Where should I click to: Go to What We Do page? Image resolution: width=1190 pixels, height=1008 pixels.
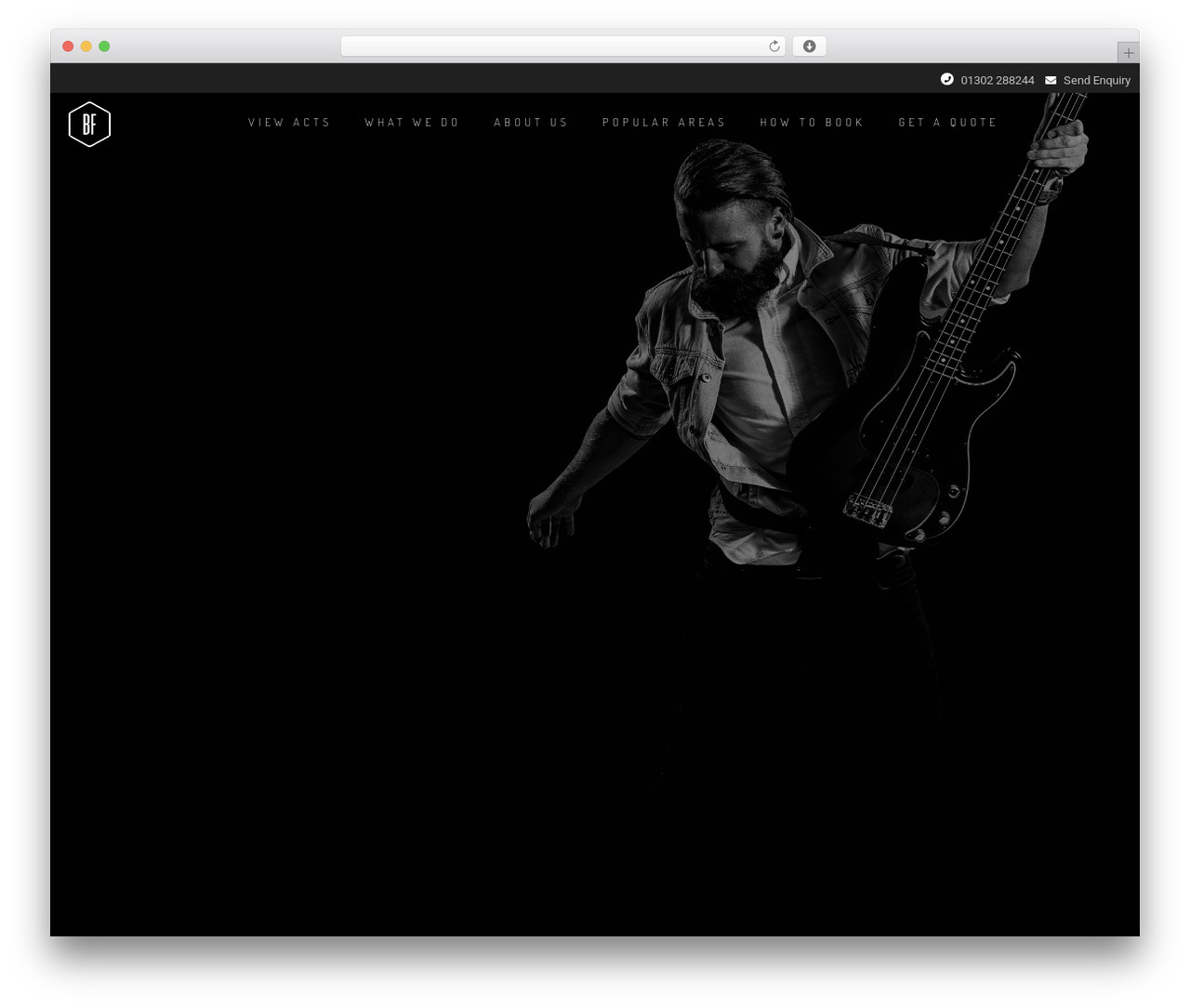click(412, 123)
